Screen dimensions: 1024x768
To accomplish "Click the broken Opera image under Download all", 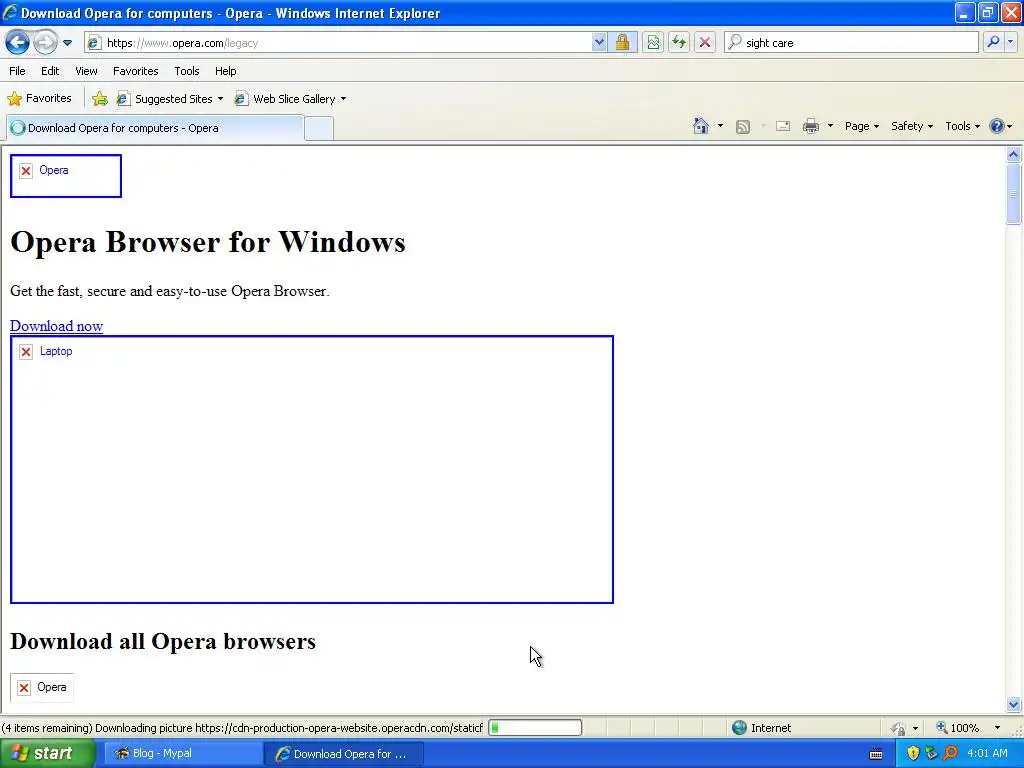I will (x=42, y=687).
